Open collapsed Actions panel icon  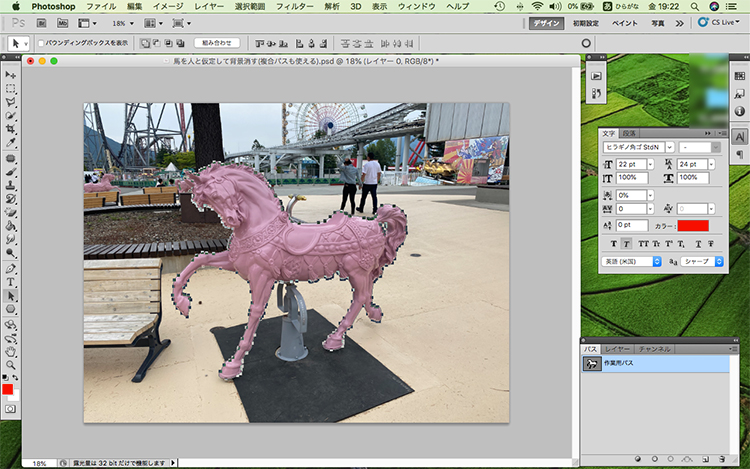point(596,76)
